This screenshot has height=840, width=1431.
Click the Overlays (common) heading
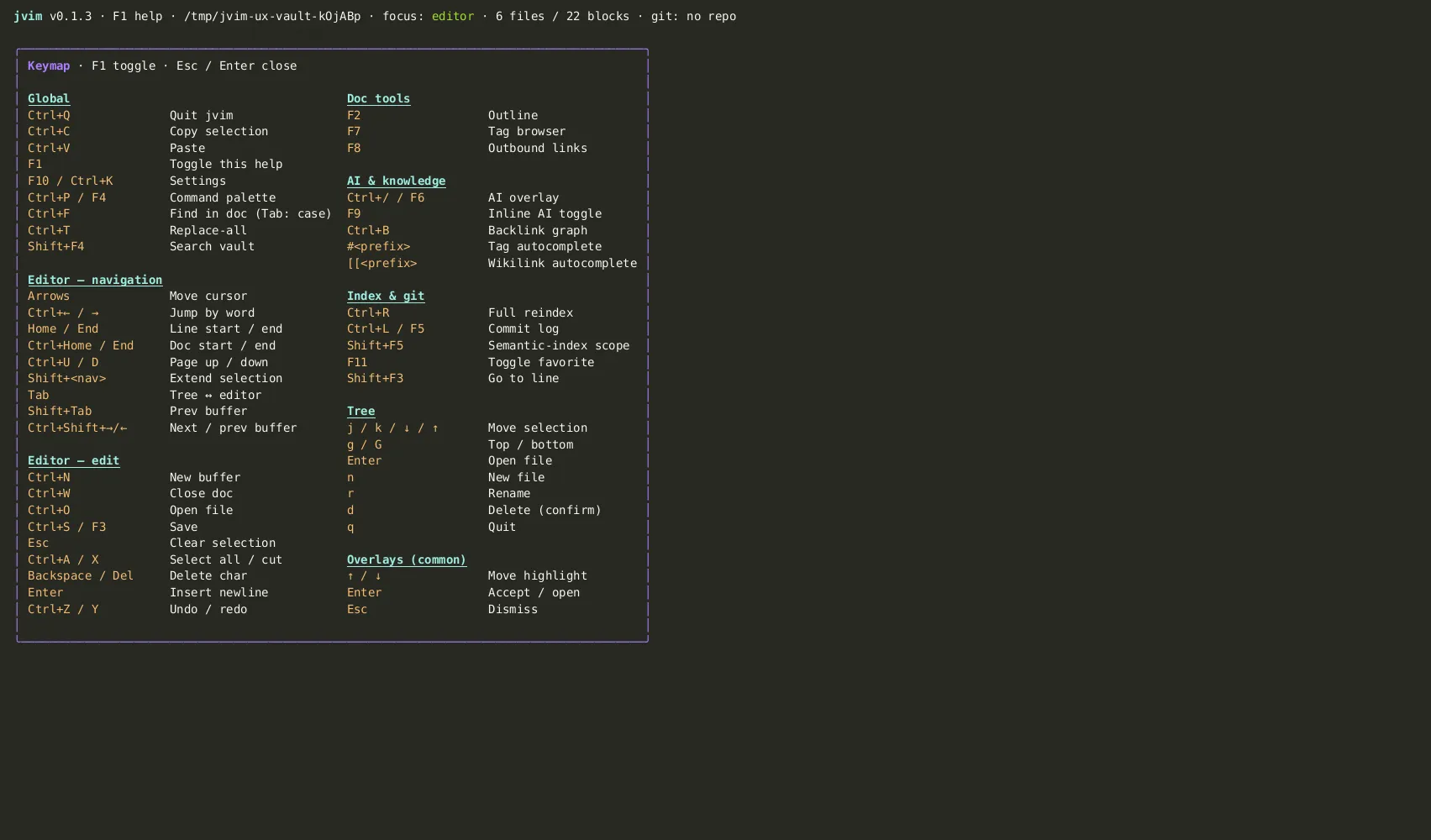coord(407,559)
